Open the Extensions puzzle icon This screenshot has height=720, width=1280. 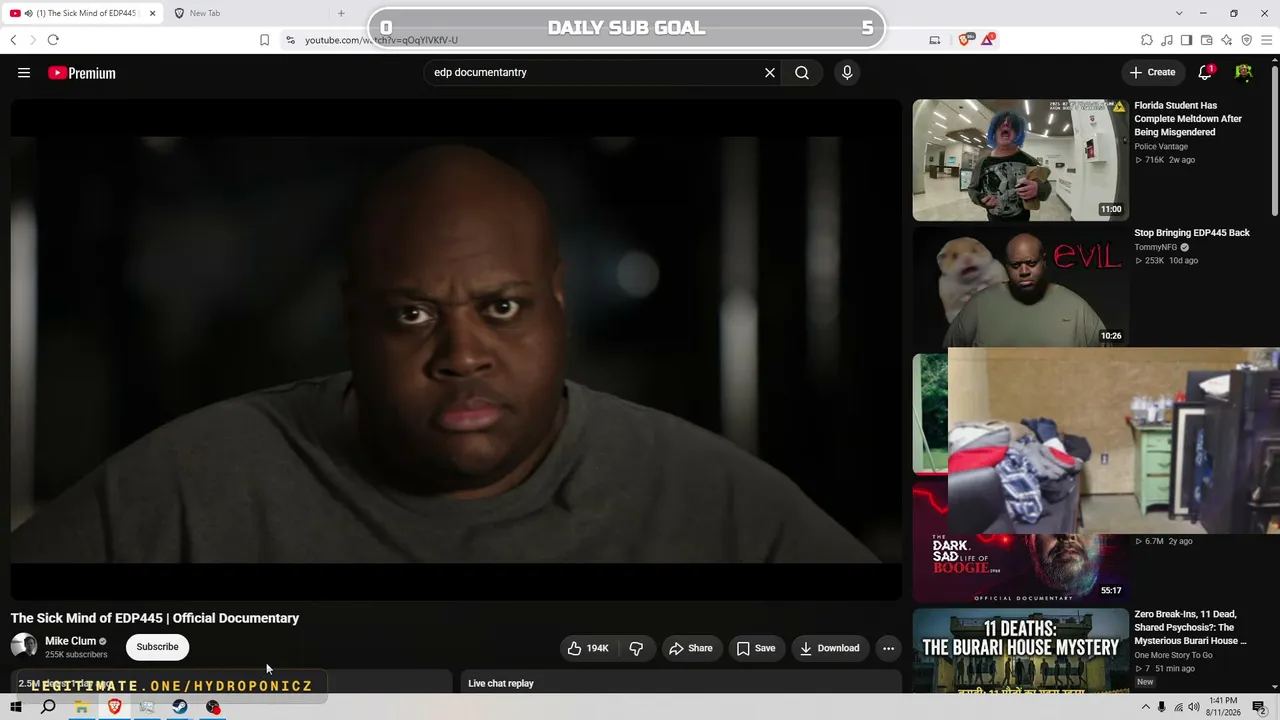click(1147, 40)
